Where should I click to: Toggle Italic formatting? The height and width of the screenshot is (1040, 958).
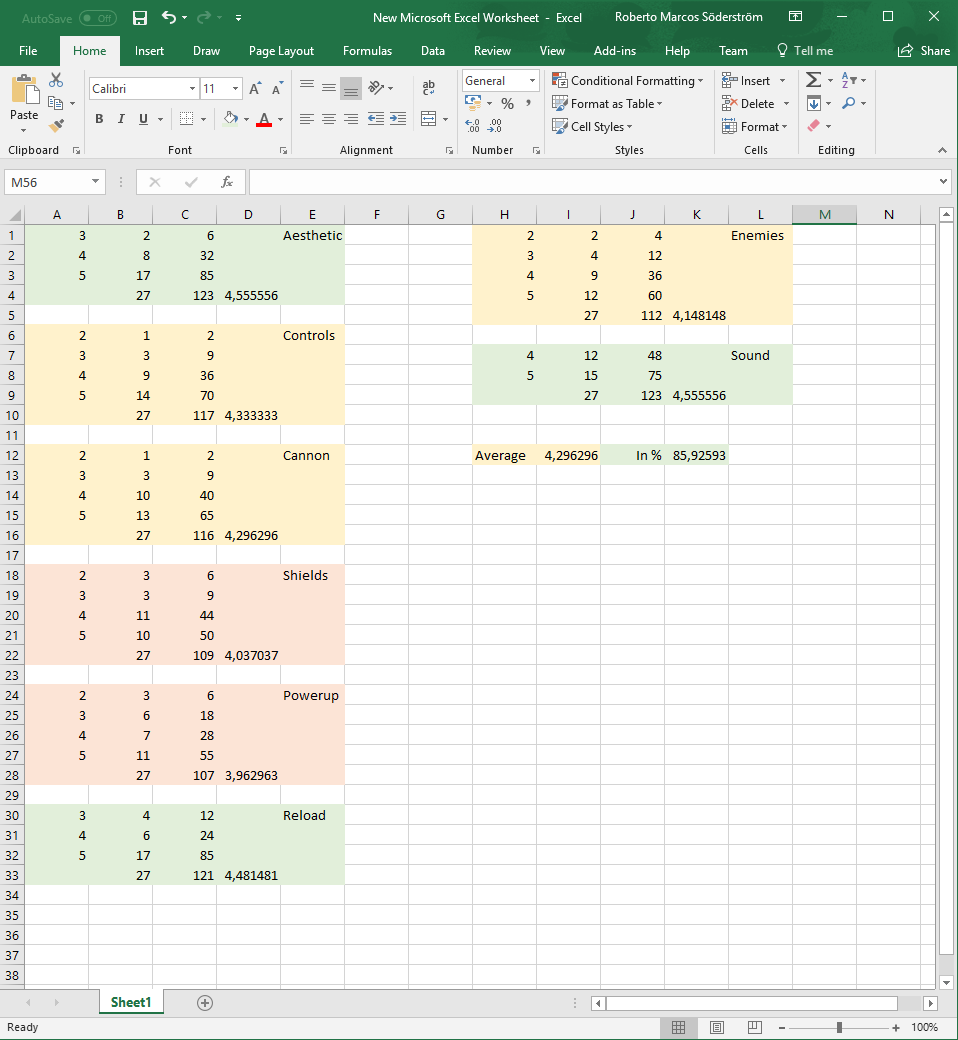pyautogui.click(x=121, y=119)
